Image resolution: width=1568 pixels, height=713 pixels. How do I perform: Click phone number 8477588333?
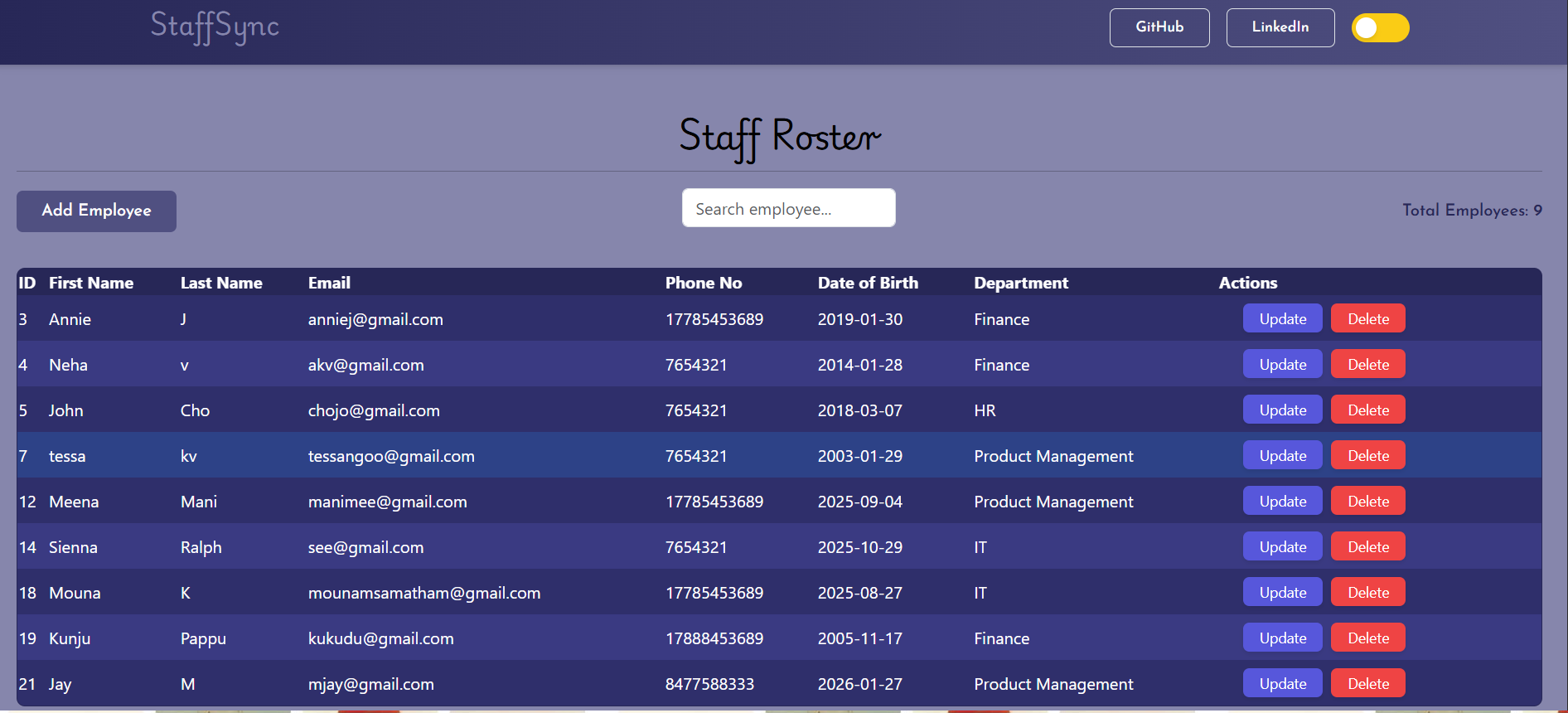(x=709, y=684)
